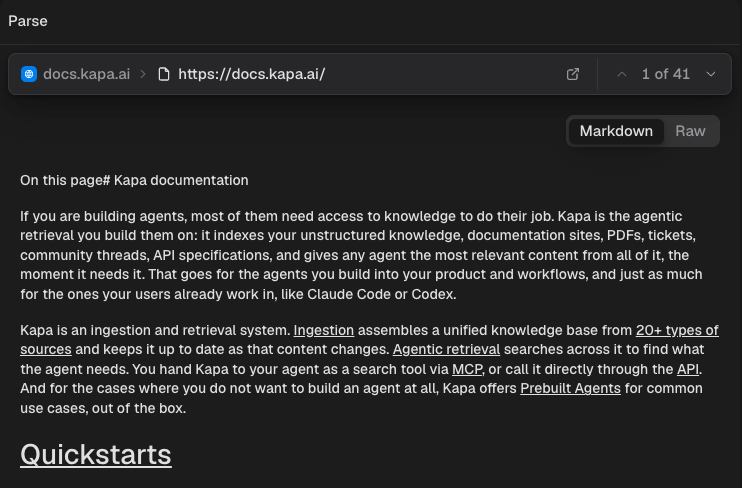
Task: Open the API link
Action: [x=688, y=369]
